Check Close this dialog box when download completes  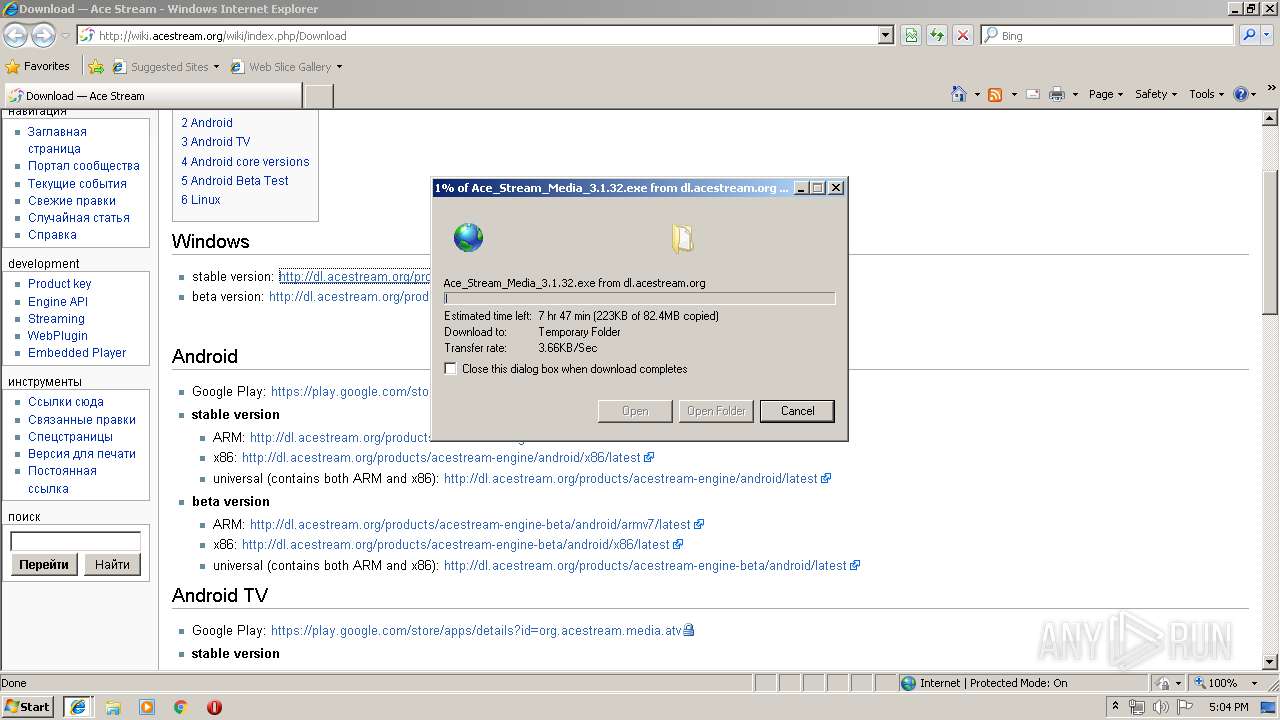[450, 369]
